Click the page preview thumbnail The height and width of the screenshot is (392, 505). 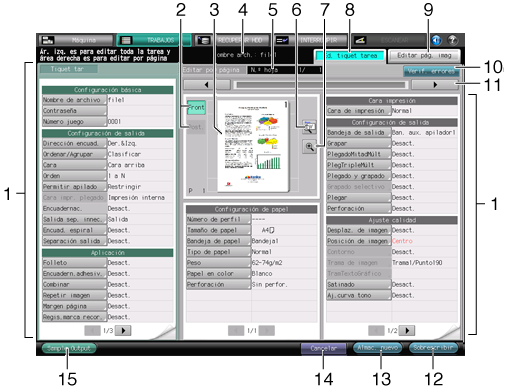[253, 146]
